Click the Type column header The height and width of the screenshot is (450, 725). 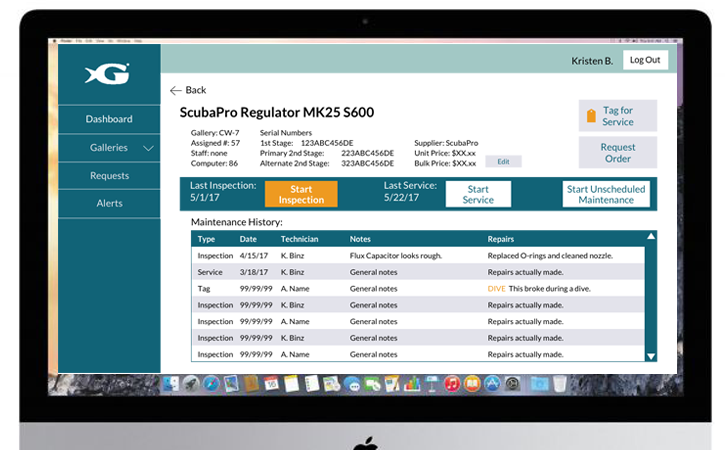(x=206, y=239)
